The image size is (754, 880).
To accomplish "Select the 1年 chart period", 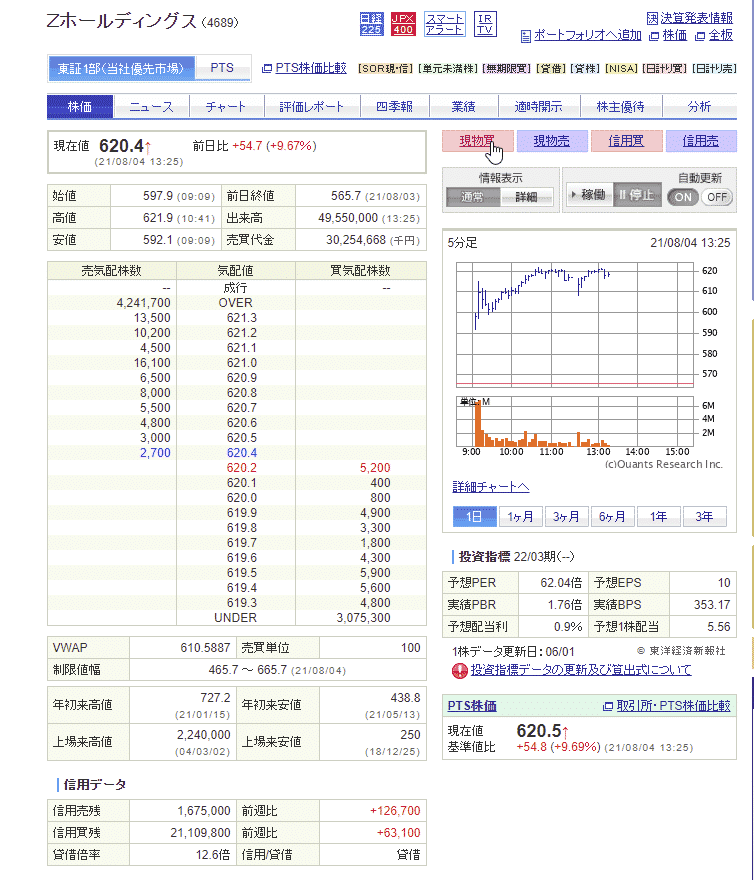I will (659, 516).
